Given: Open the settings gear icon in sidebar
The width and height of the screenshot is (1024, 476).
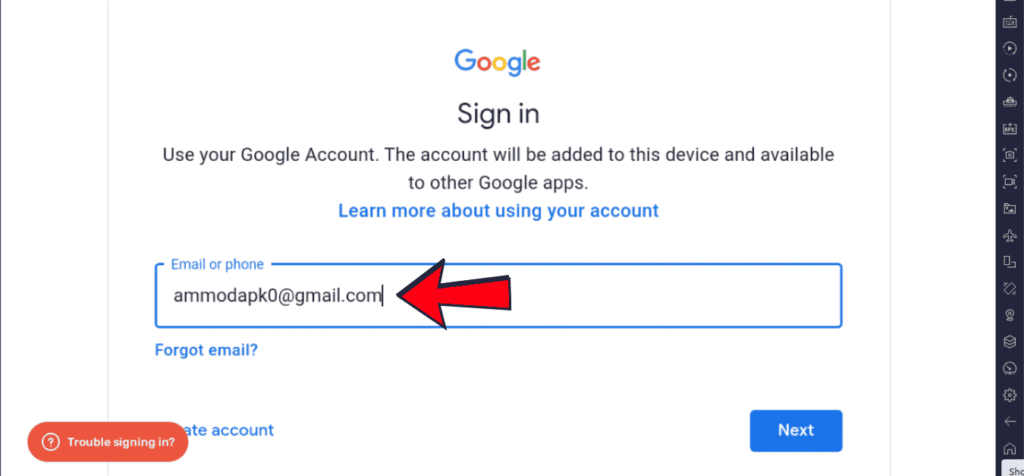Looking at the screenshot, I should pyautogui.click(x=1010, y=395).
